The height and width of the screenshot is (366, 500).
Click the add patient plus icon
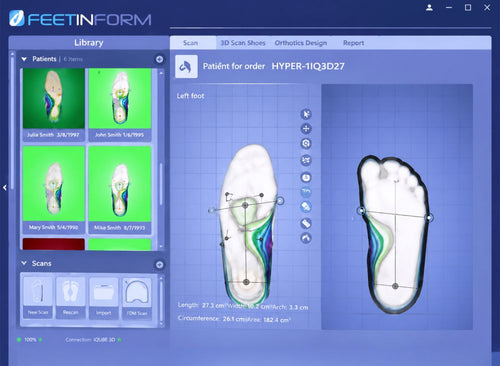tap(159, 59)
